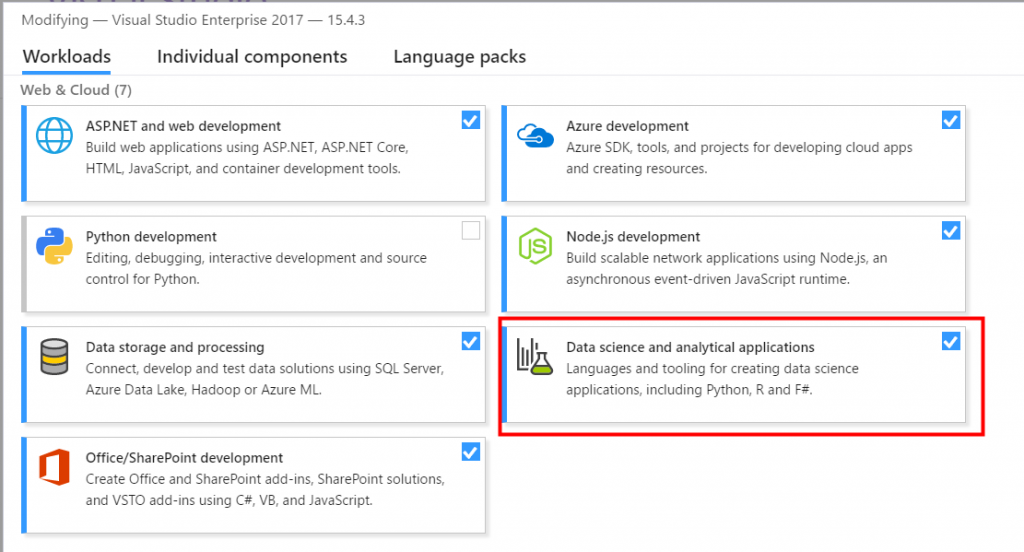Click the Python development logo icon
Image resolution: width=1024 pixels, height=552 pixels.
[x=54, y=248]
